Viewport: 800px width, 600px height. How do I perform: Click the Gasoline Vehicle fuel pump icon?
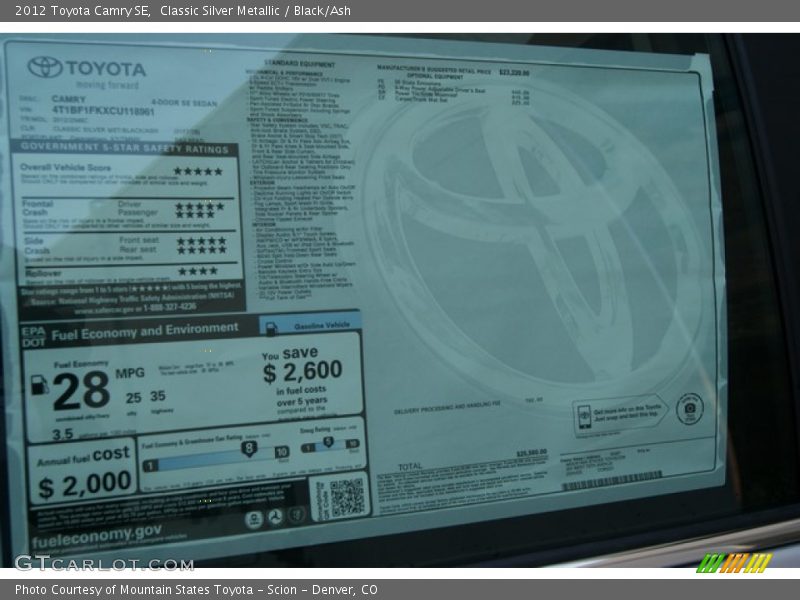[x=270, y=326]
